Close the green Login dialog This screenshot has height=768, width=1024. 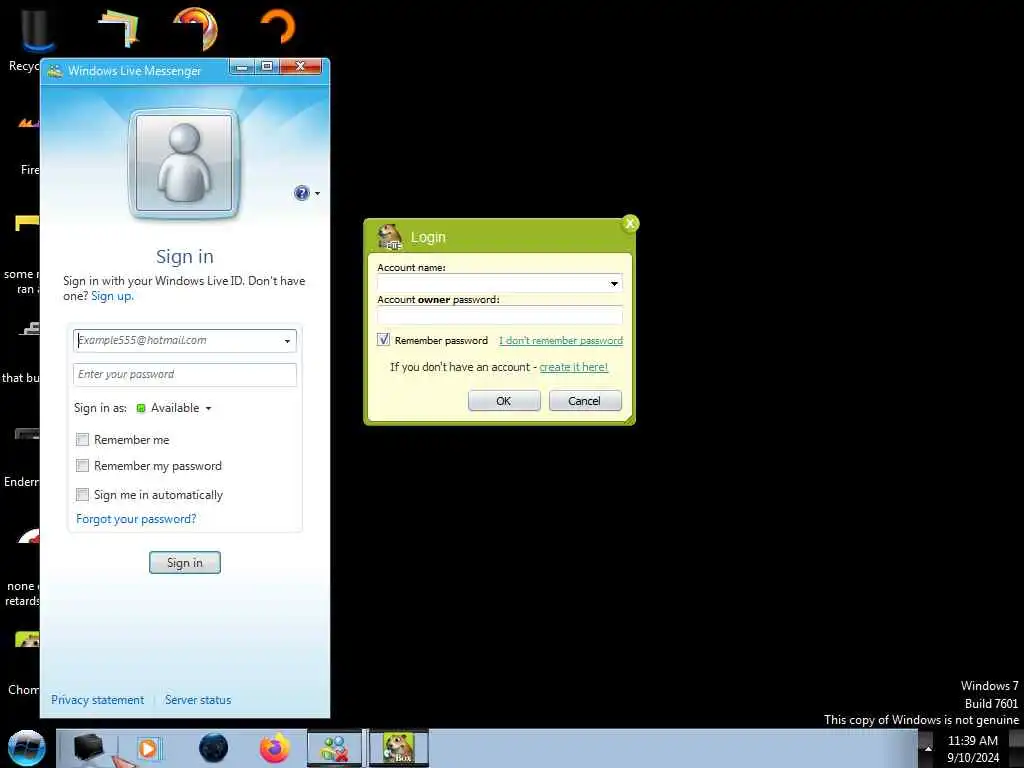tap(630, 223)
